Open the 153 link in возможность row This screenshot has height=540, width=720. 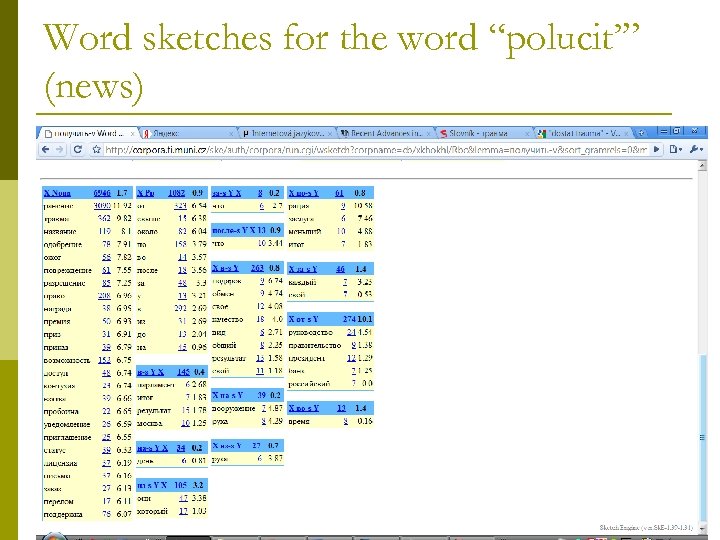pos(104,360)
